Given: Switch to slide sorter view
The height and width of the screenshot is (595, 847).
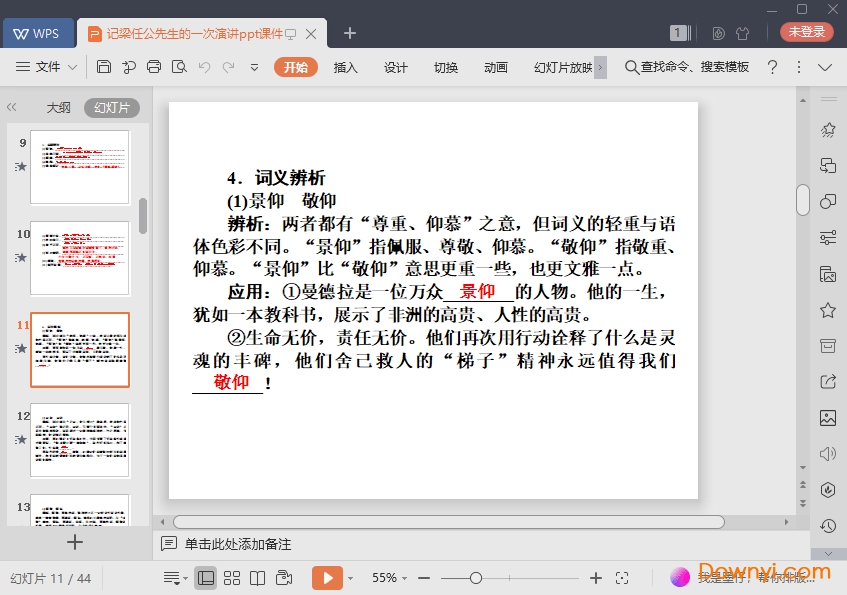Looking at the screenshot, I should point(232,578).
